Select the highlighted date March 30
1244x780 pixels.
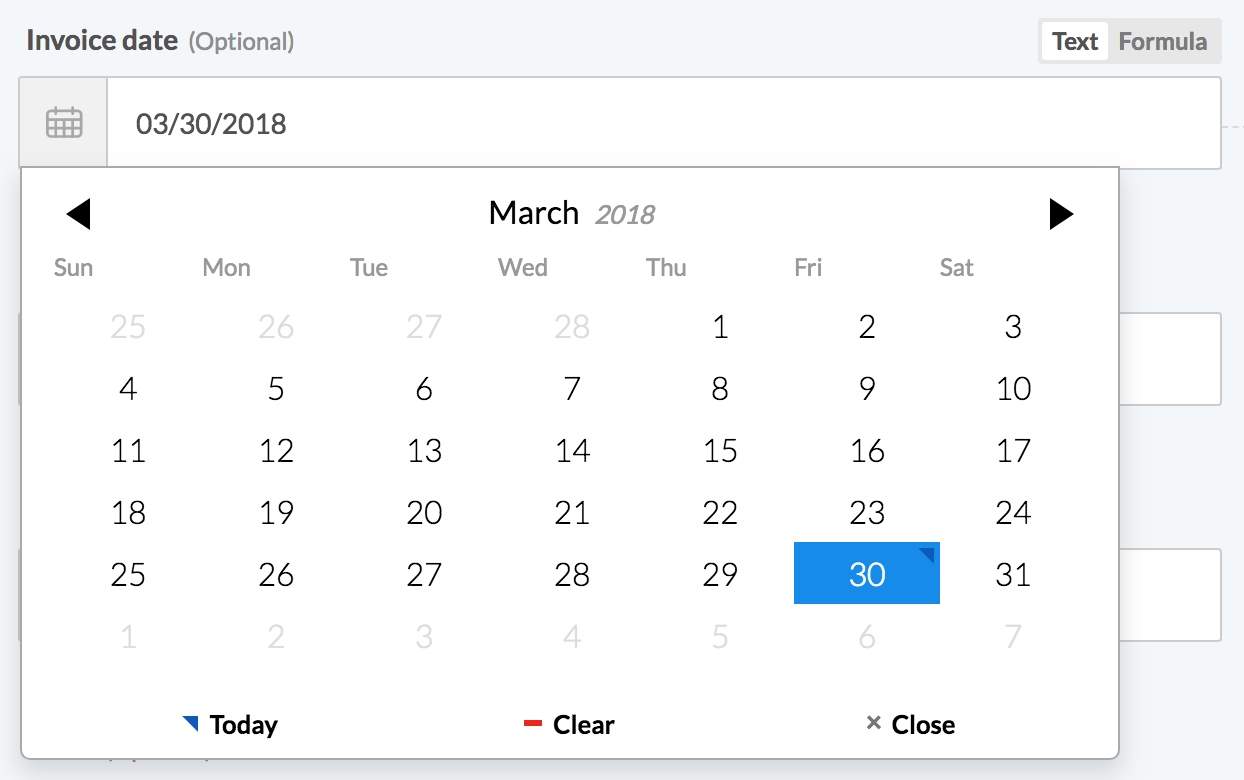coord(866,574)
